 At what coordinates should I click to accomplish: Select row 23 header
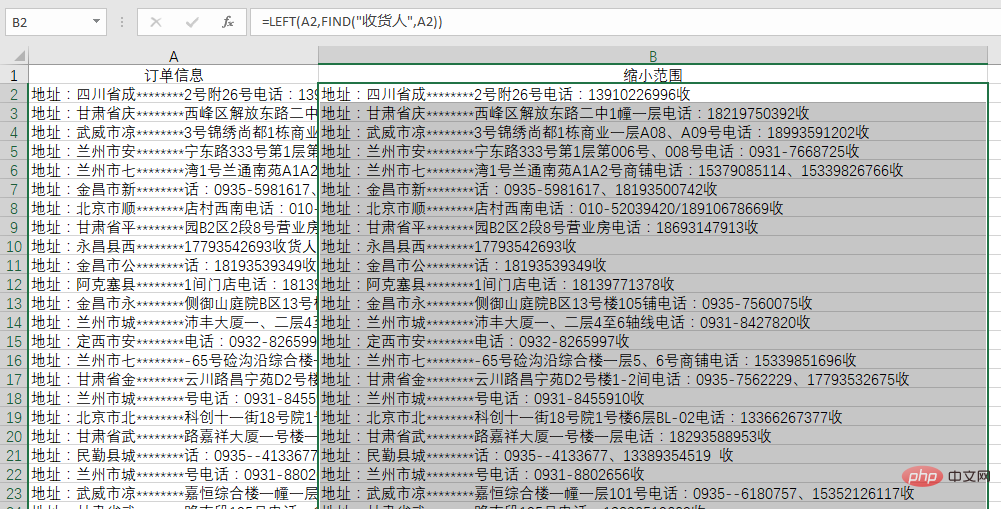14,493
